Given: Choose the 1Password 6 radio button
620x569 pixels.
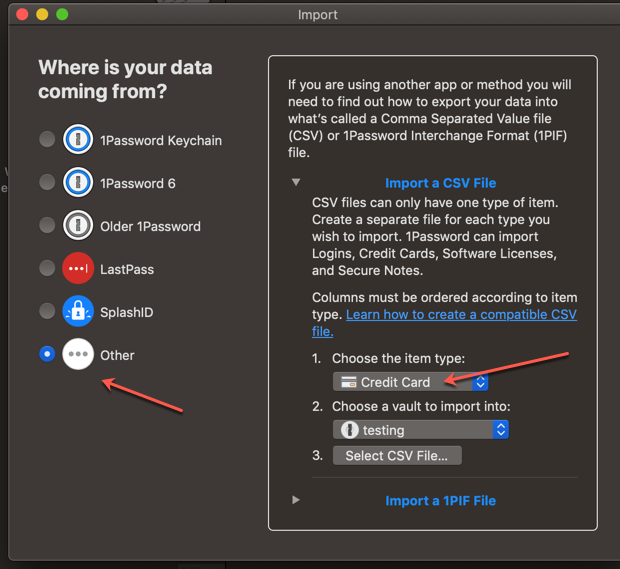Looking at the screenshot, I should click(x=47, y=182).
